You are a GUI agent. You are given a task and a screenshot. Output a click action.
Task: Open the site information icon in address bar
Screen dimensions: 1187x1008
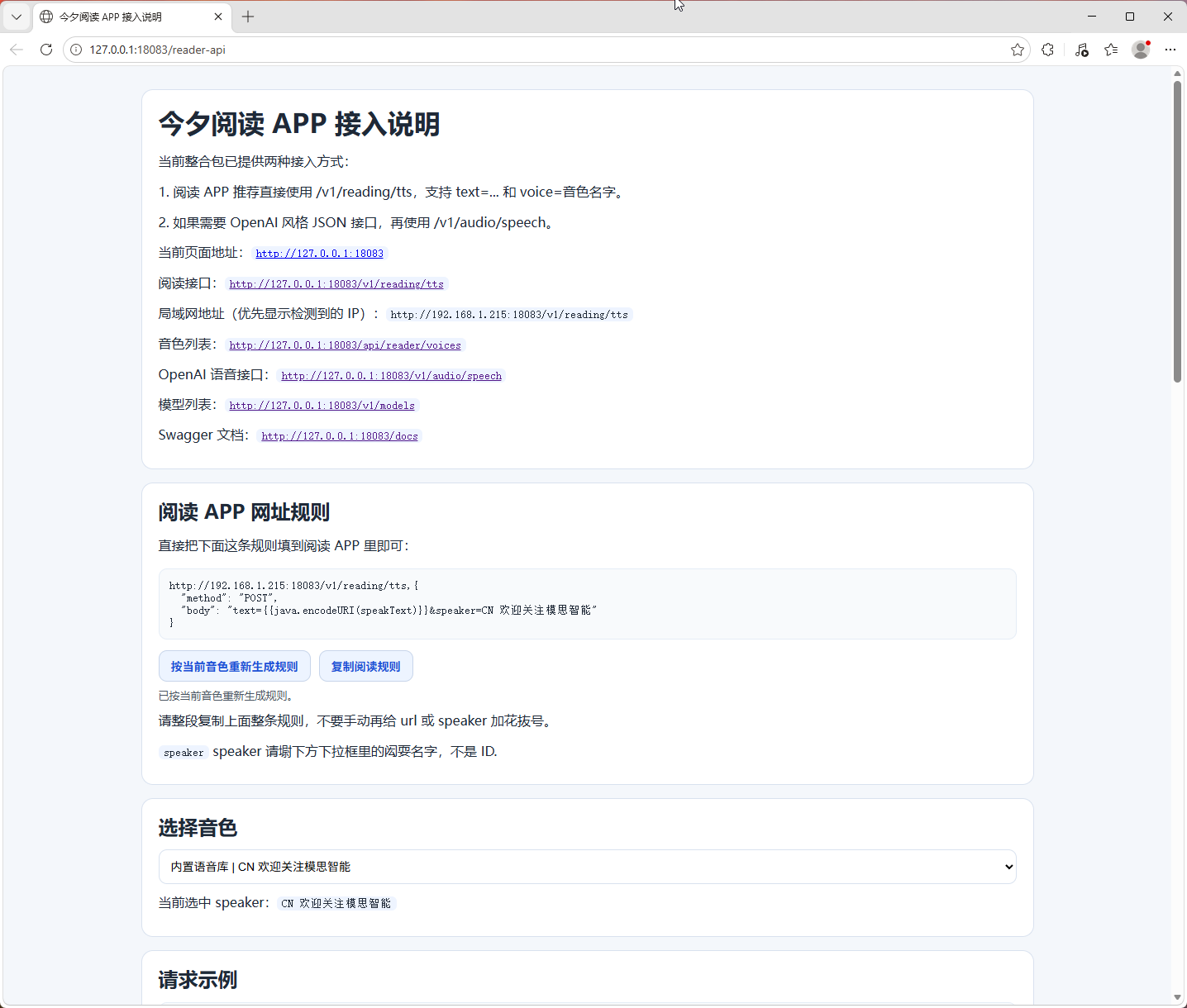click(x=76, y=50)
